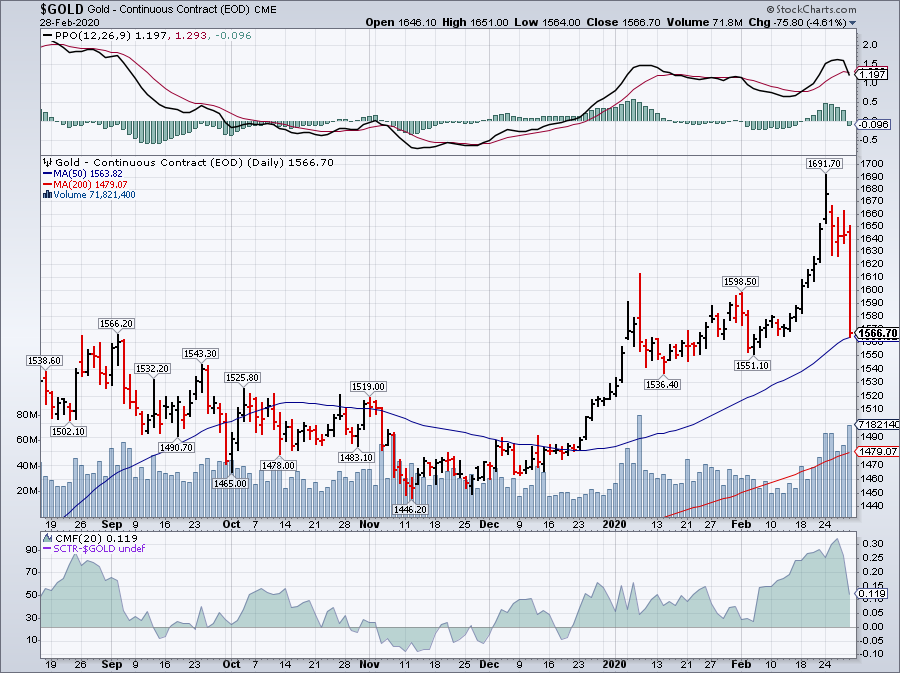
Task: Click the -0.096 histogram axis tag
Action: pyautogui.click(x=874, y=124)
